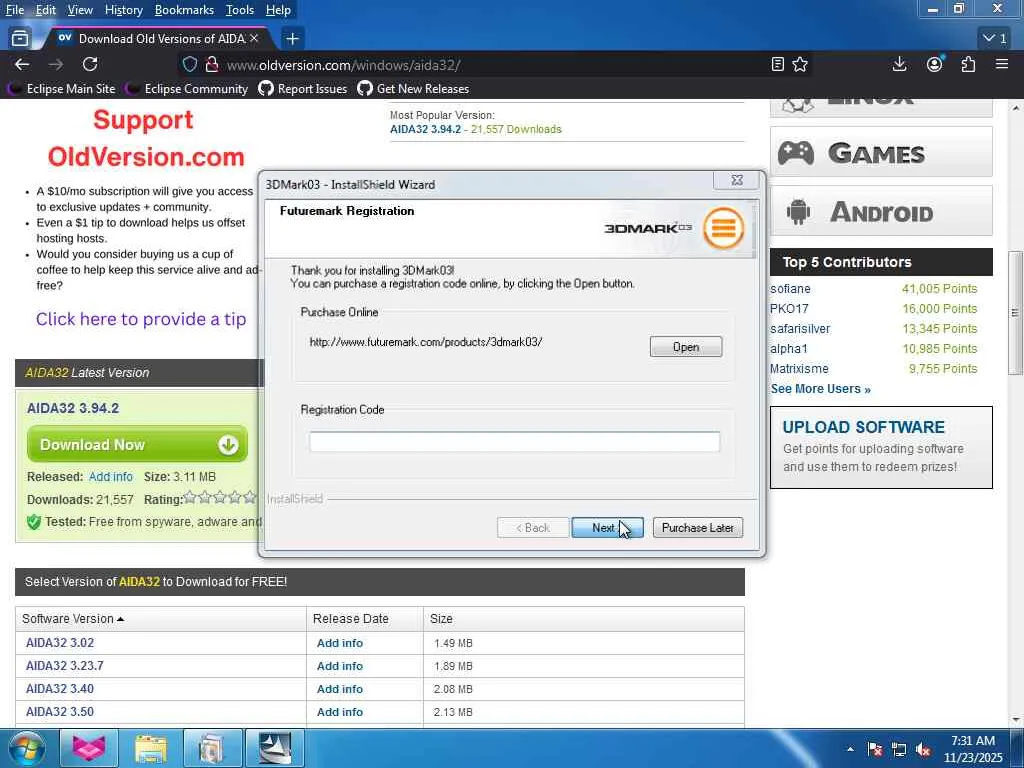Click here to provide a tip link
Viewport: 1024px width, 768px height.
point(141,319)
